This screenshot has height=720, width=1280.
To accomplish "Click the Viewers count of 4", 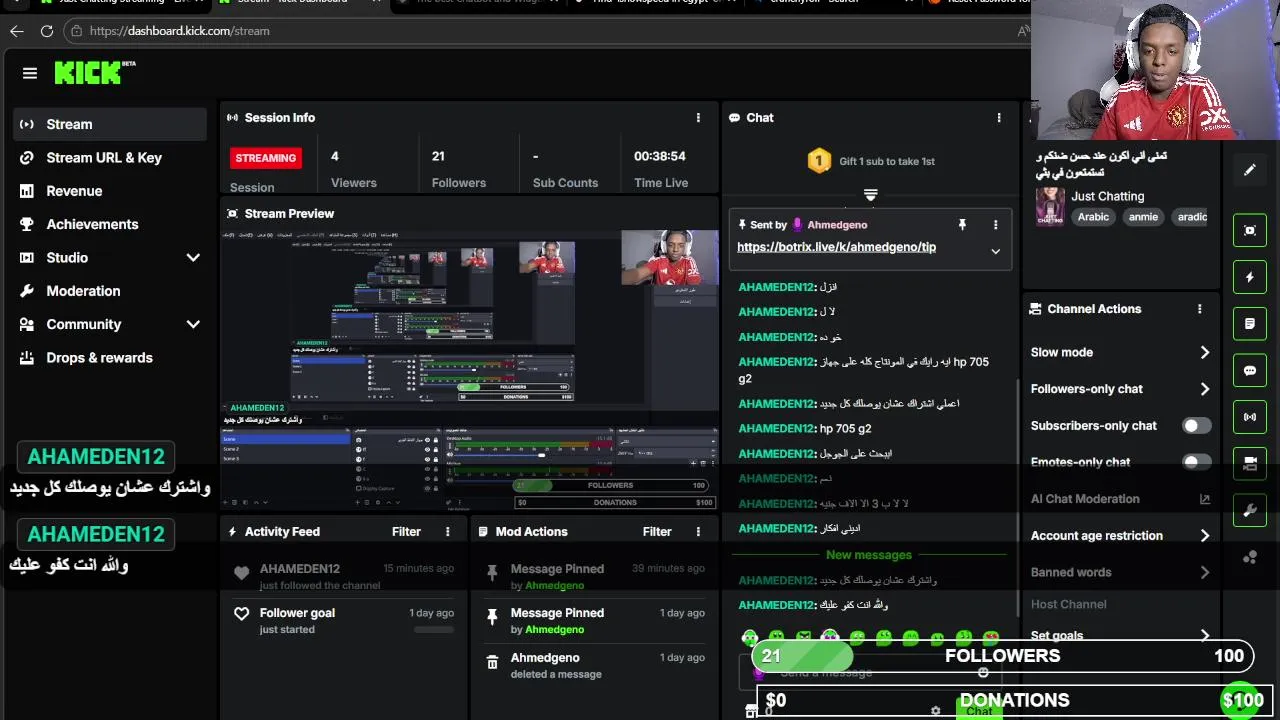I will tap(335, 156).
